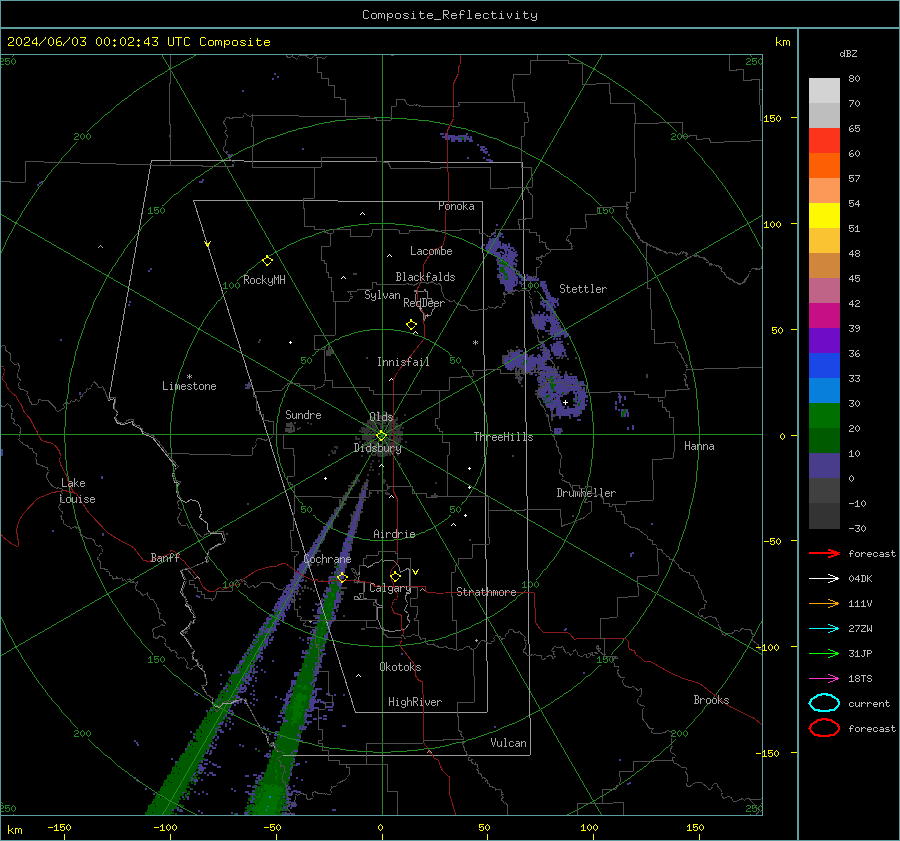Click the Ponoka city label

coord(456,206)
